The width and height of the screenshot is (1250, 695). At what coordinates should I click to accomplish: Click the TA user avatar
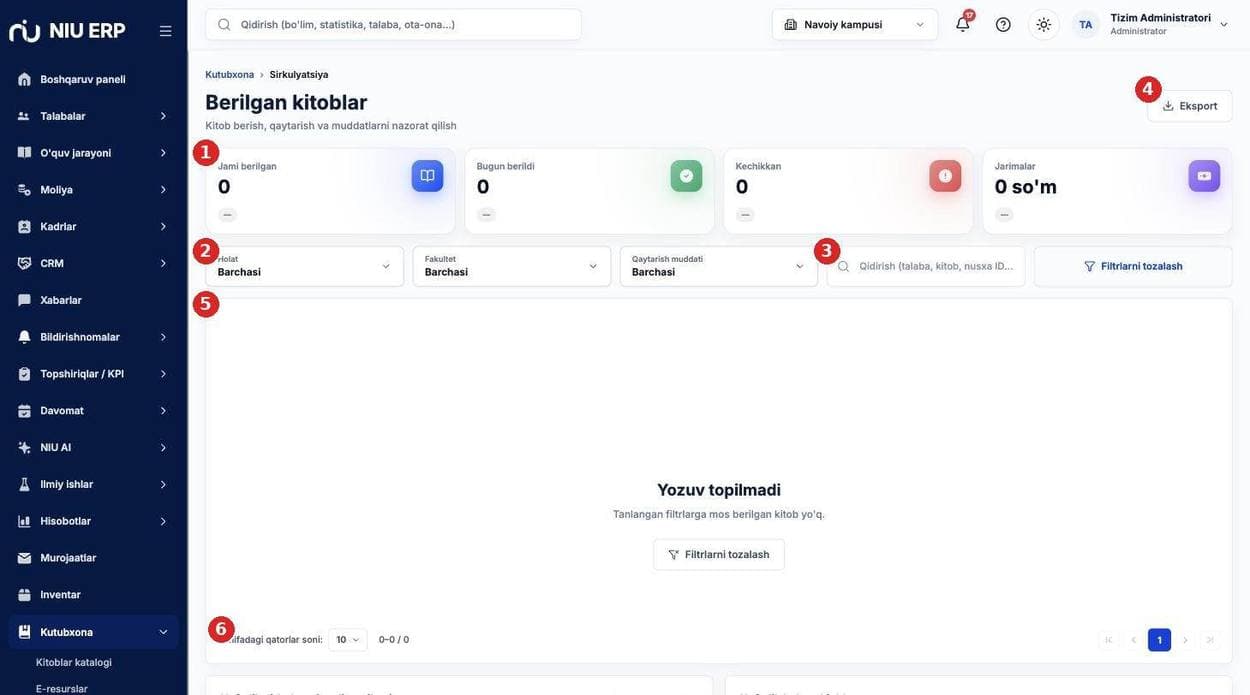1086,24
